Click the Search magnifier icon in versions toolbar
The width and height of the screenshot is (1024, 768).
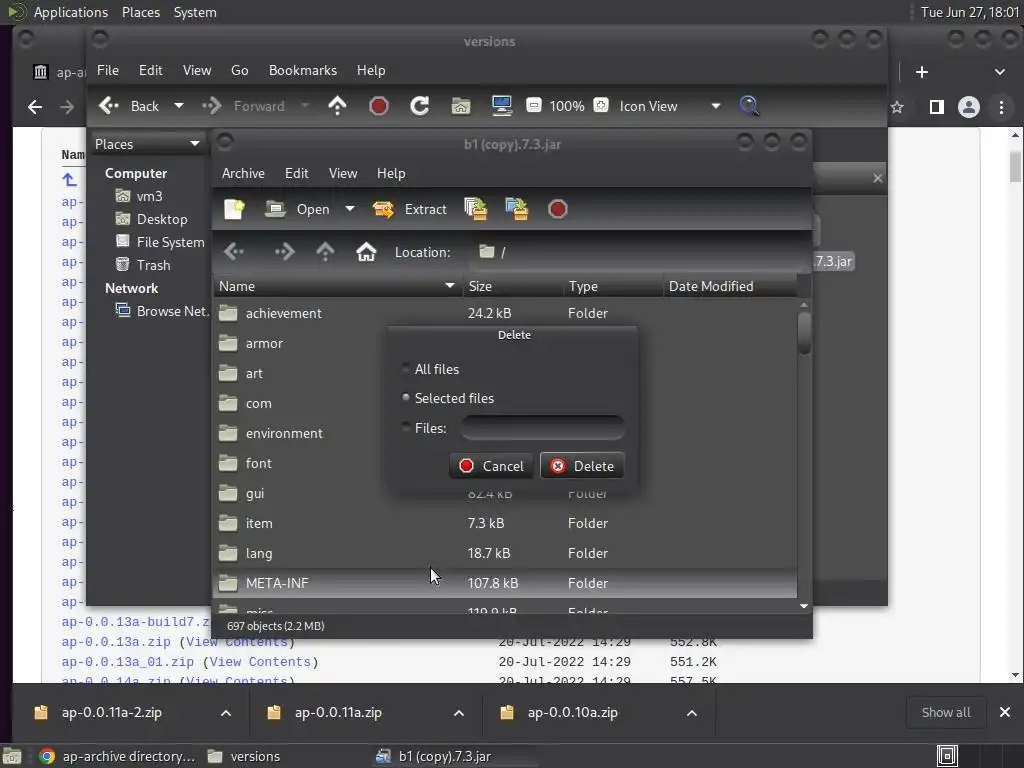tap(749, 106)
